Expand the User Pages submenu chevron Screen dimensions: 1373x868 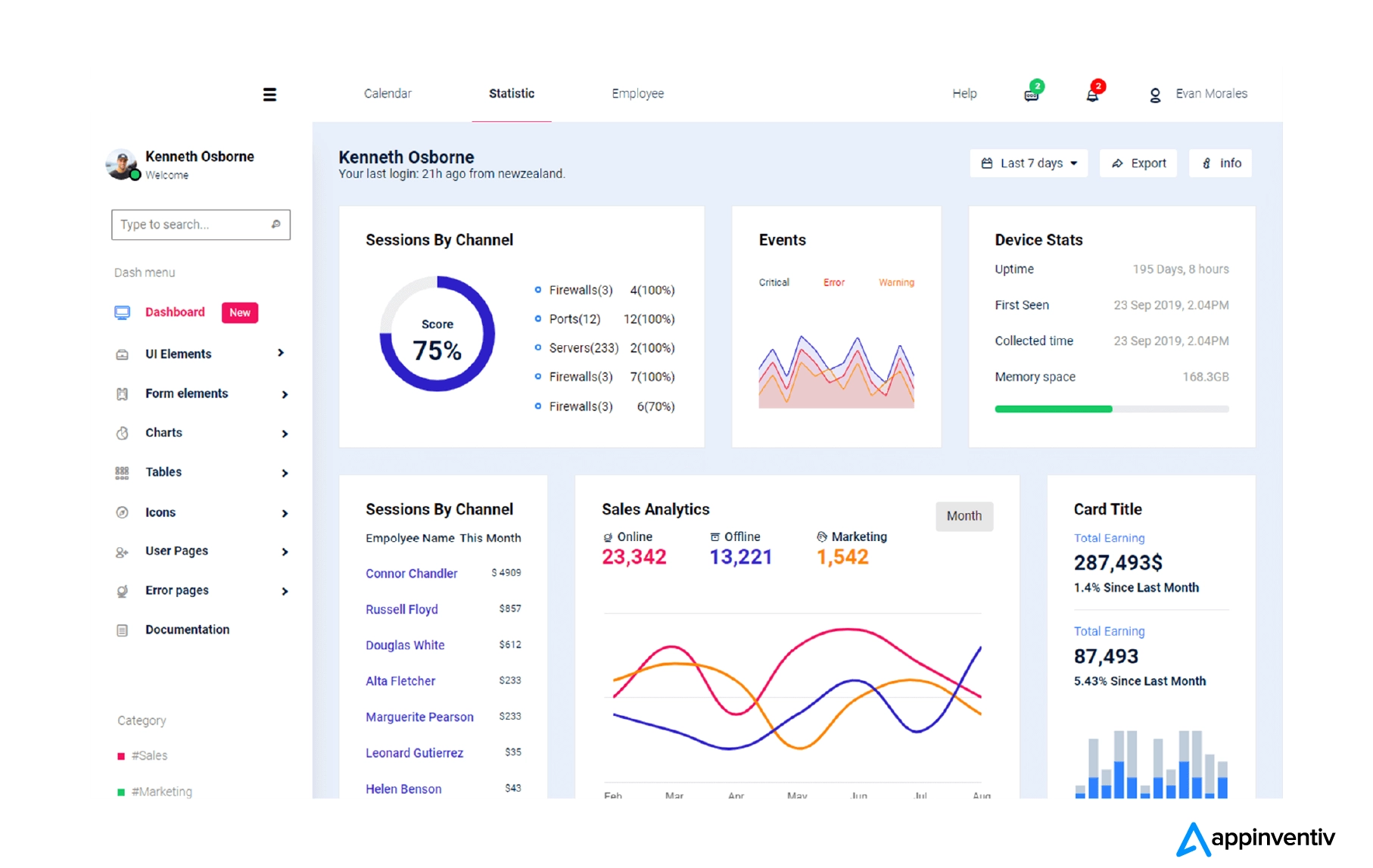coord(285,552)
